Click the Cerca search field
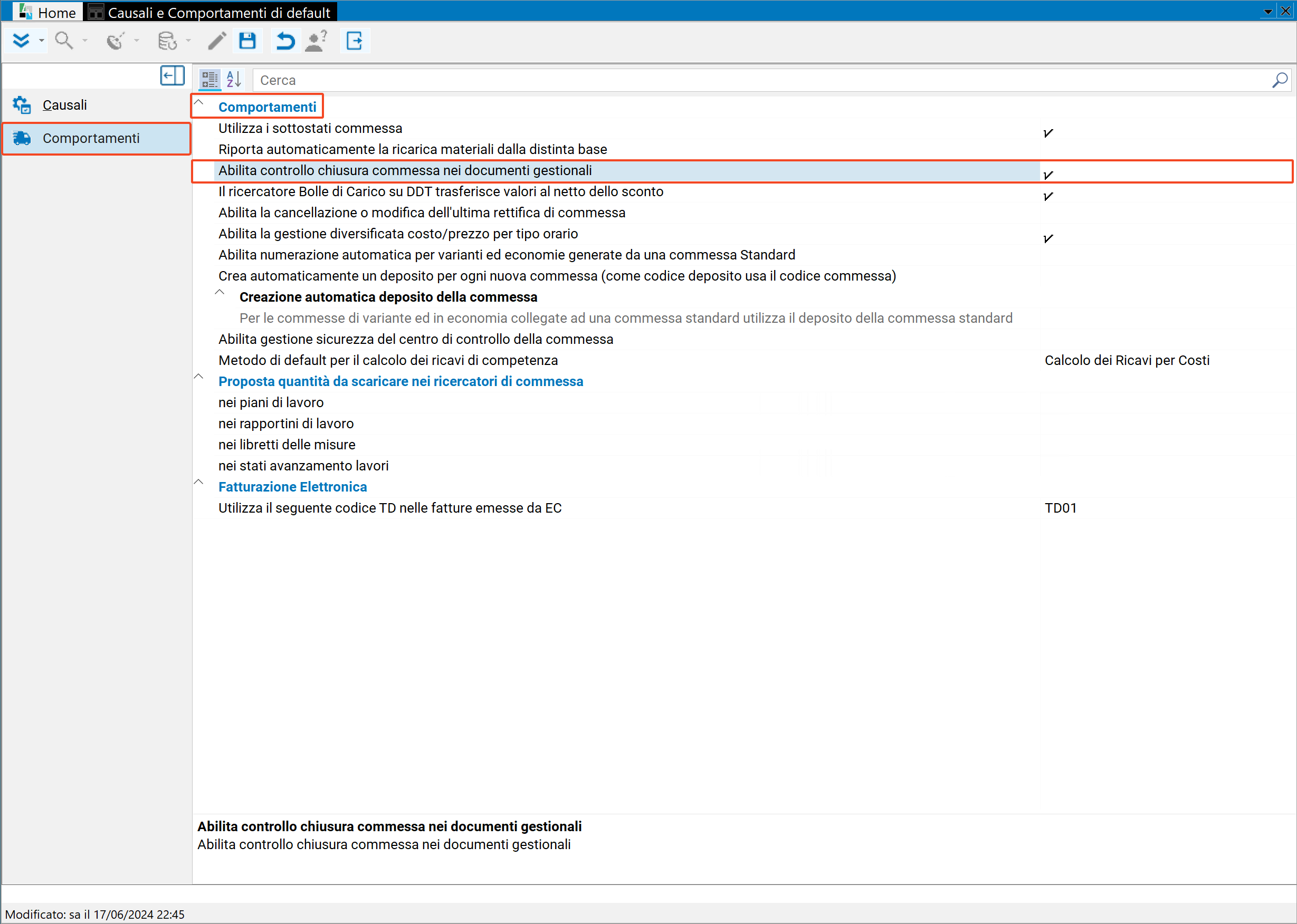Image resolution: width=1297 pixels, height=924 pixels. point(762,80)
